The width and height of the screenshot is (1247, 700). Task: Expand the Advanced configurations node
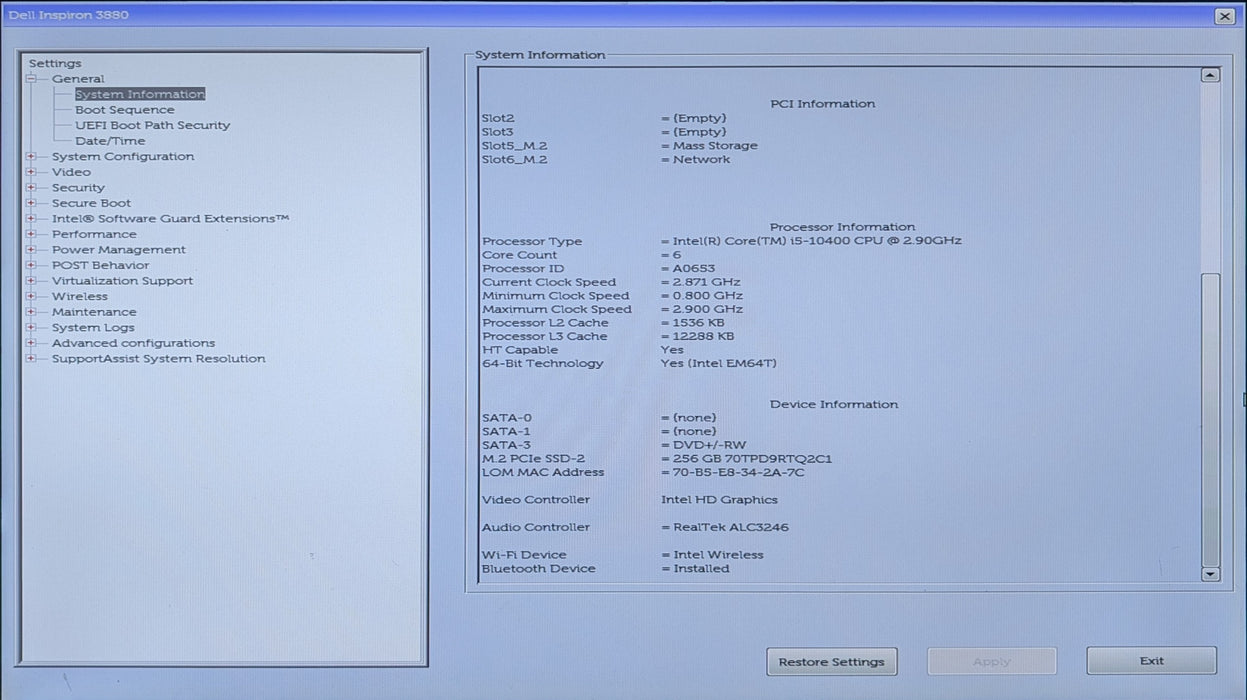click(x=31, y=343)
